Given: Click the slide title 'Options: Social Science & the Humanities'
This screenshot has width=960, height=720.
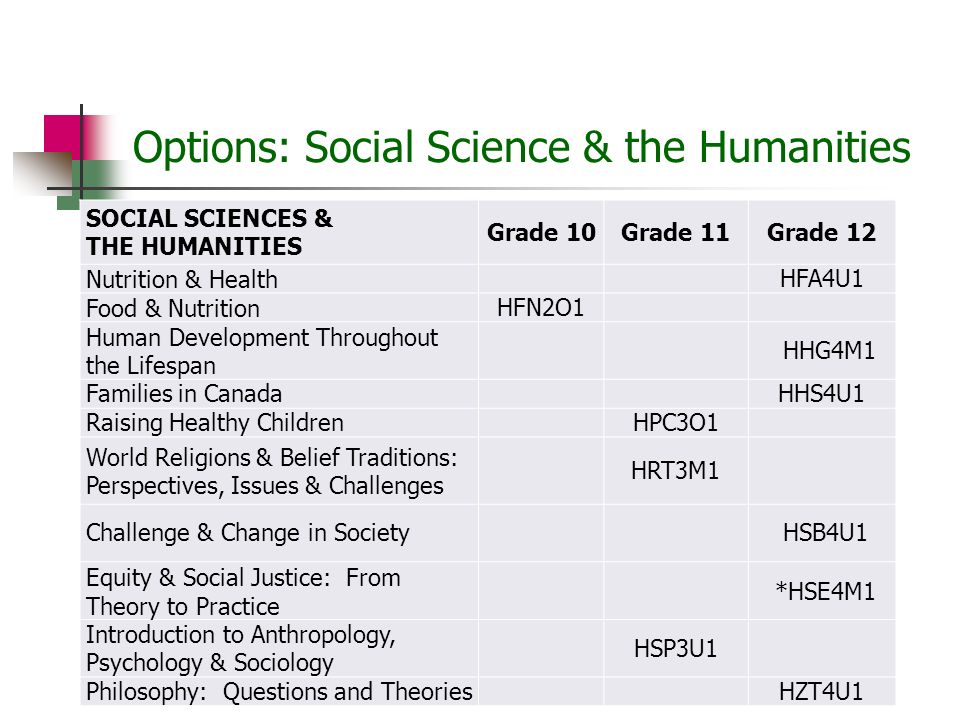Looking at the screenshot, I should coord(522,148).
